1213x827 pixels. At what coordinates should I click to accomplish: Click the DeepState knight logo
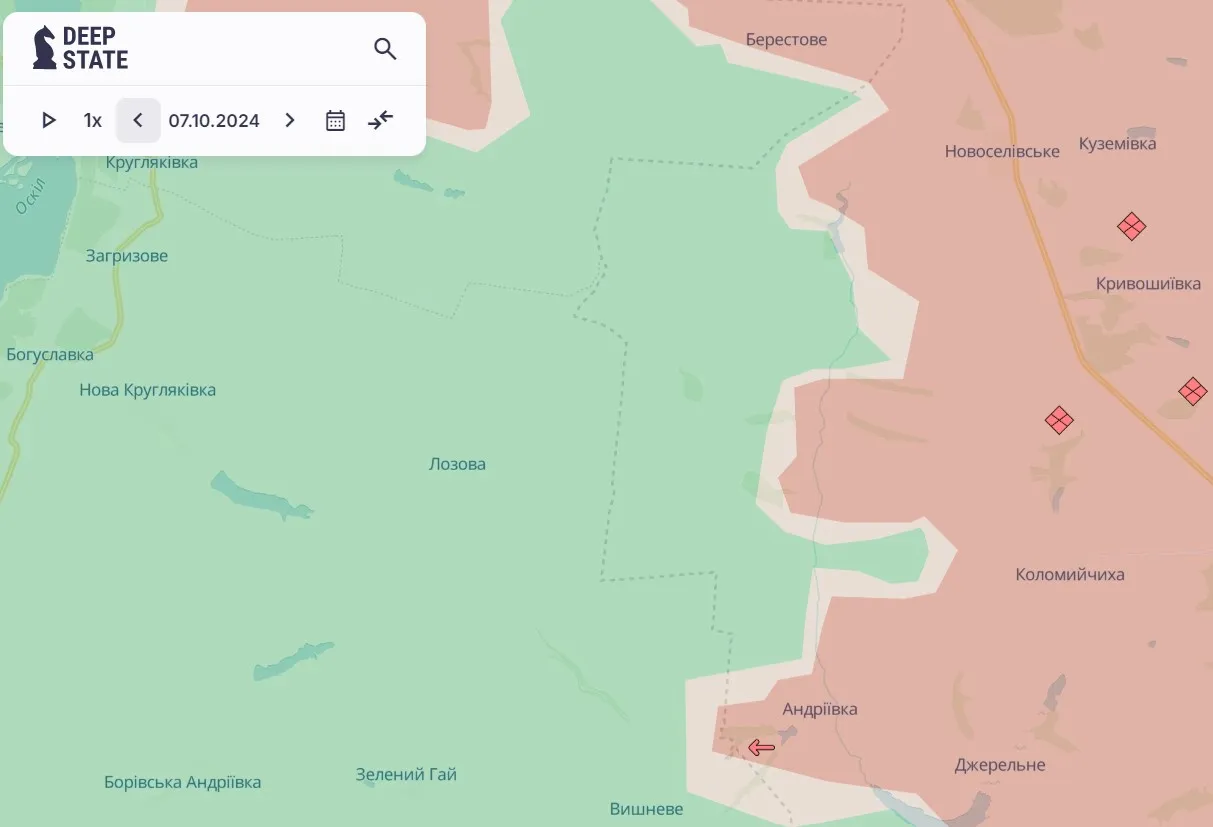click(x=45, y=48)
